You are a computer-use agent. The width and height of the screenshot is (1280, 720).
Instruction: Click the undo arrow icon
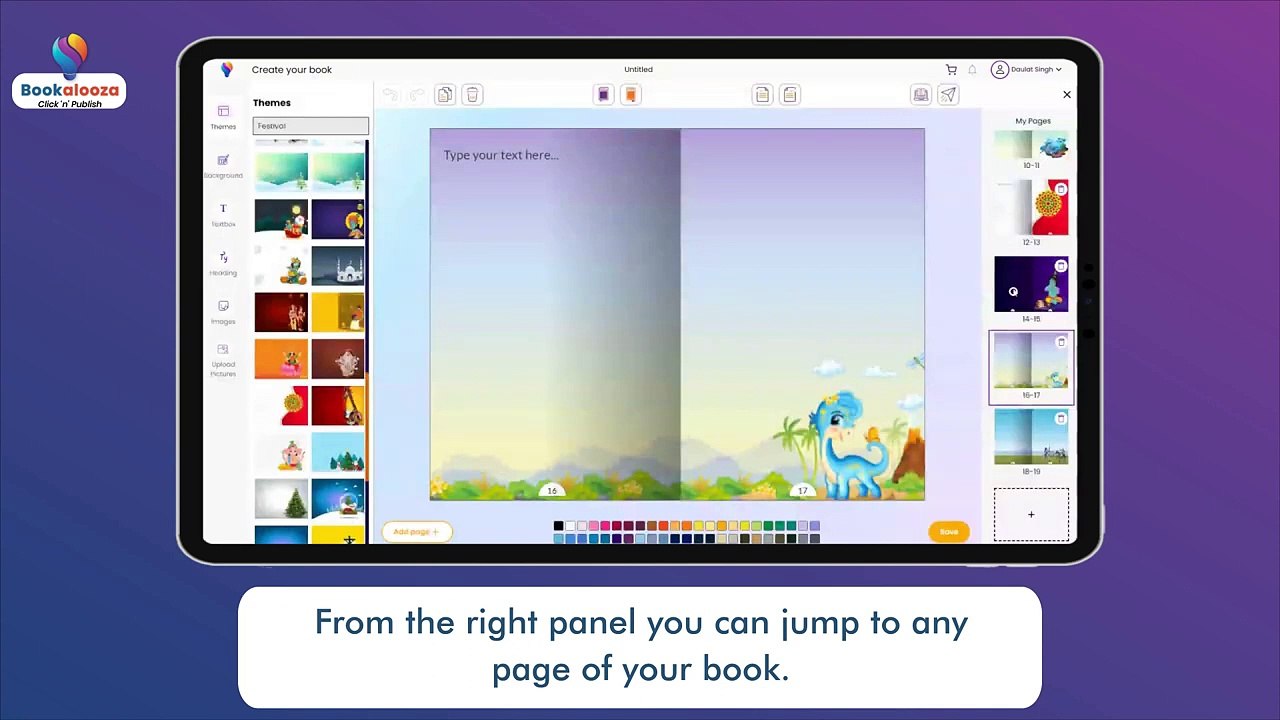coord(391,94)
